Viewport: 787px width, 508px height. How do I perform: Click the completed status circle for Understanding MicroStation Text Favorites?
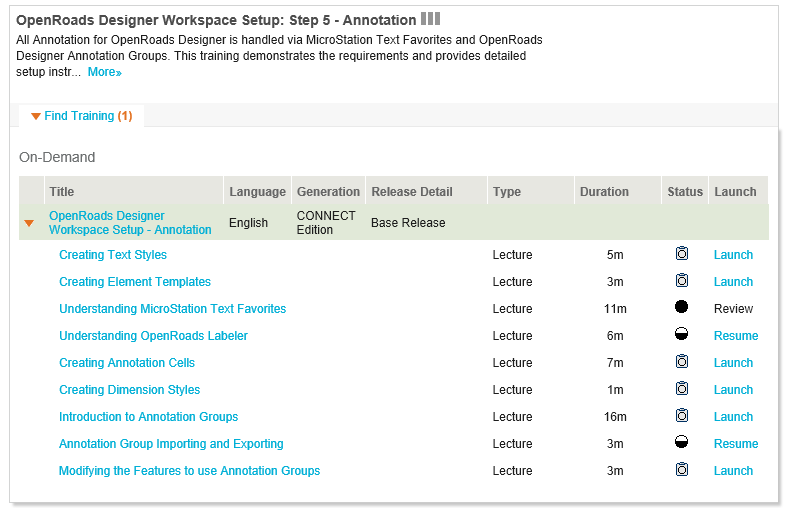click(682, 307)
